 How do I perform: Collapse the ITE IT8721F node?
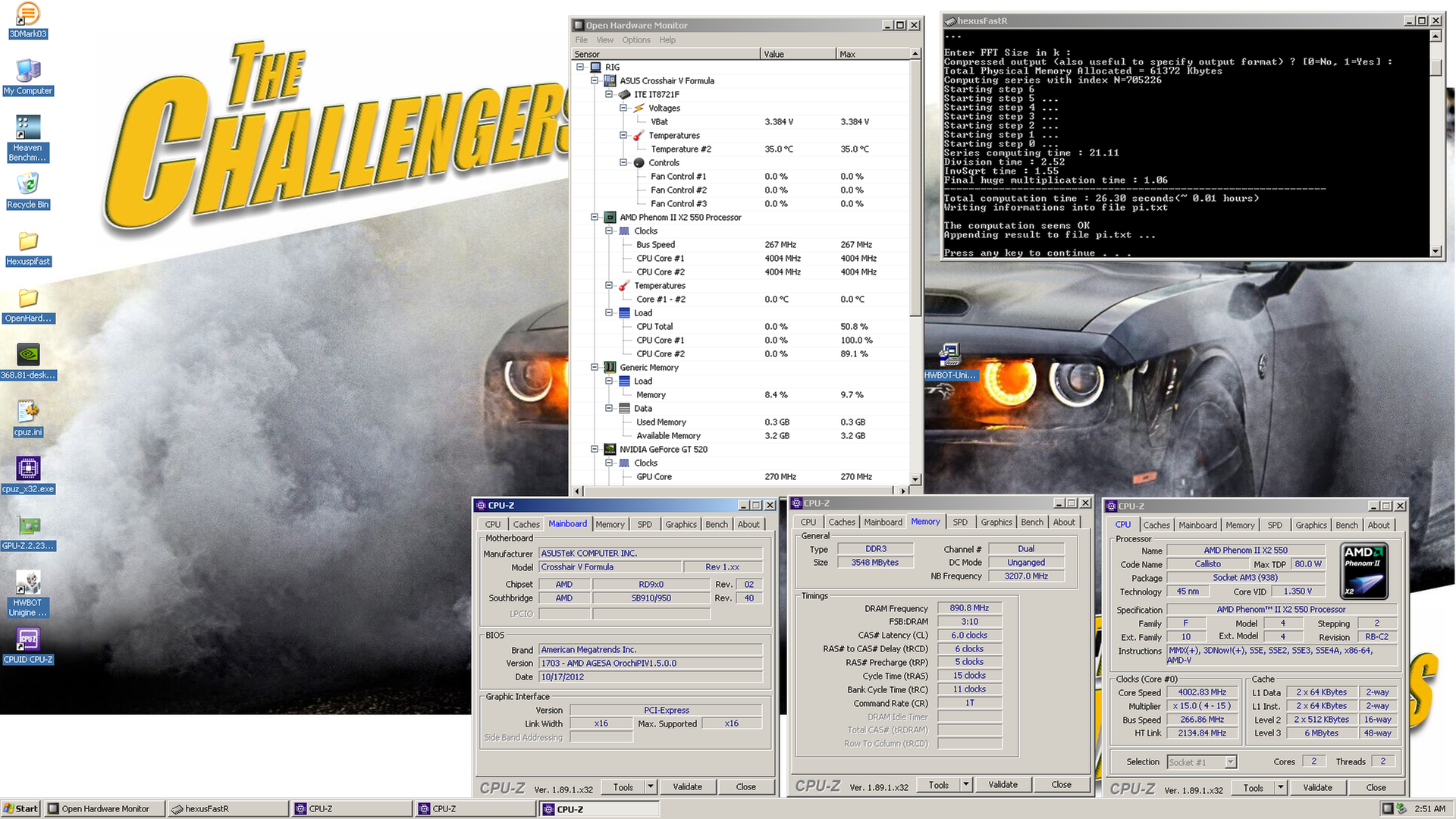click(609, 94)
